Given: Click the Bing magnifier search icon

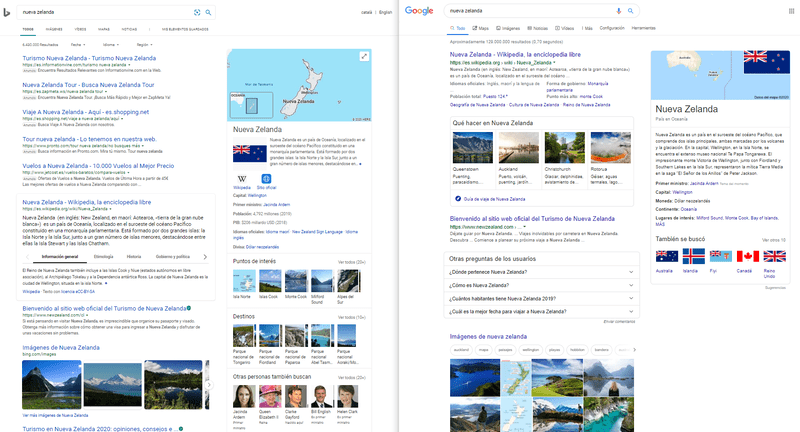Looking at the screenshot, I should 208,11.
